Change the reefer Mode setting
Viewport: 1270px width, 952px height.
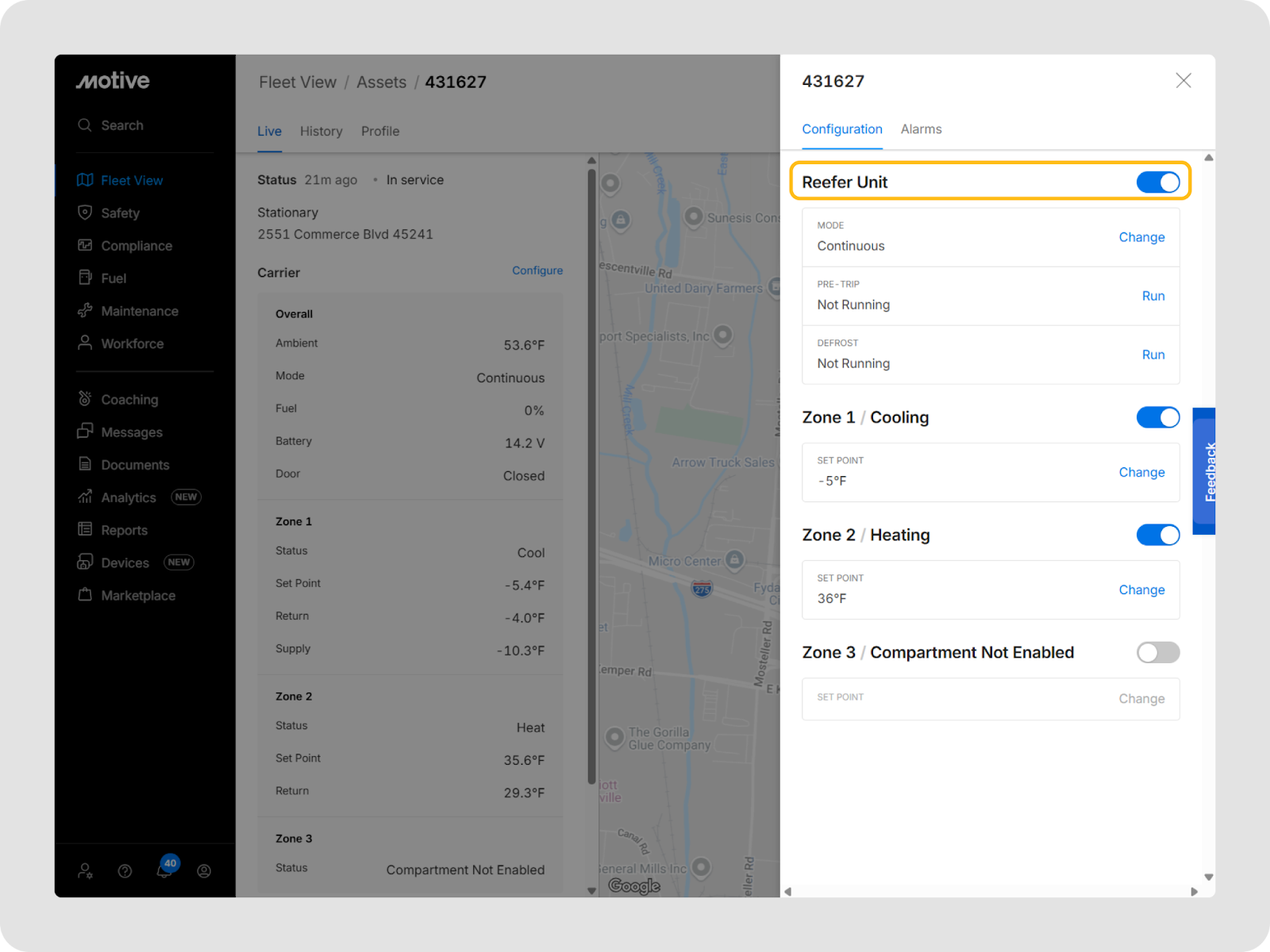(1141, 237)
